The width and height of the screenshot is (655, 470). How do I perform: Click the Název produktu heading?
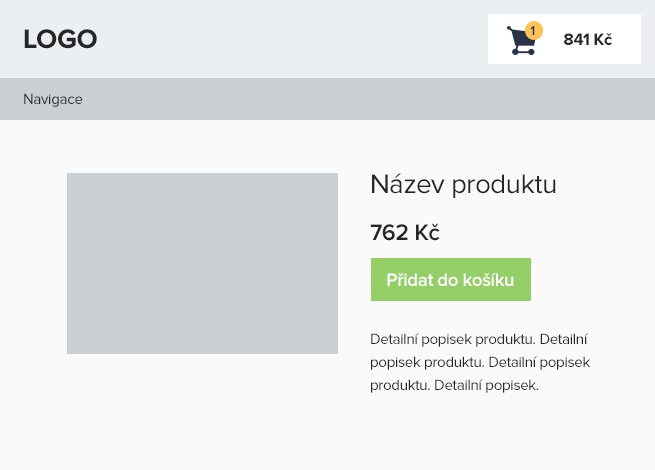click(x=463, y=184)
